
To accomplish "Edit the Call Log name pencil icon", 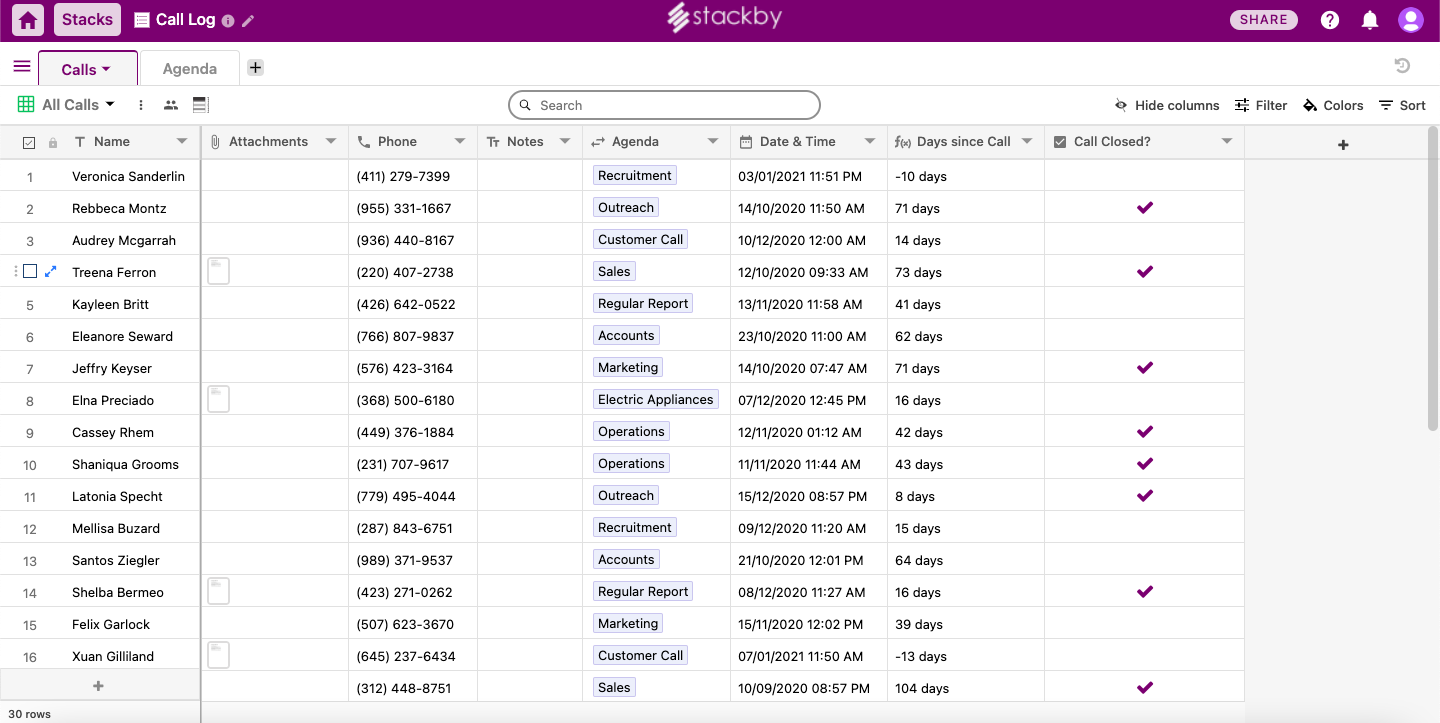I will 249,21.
